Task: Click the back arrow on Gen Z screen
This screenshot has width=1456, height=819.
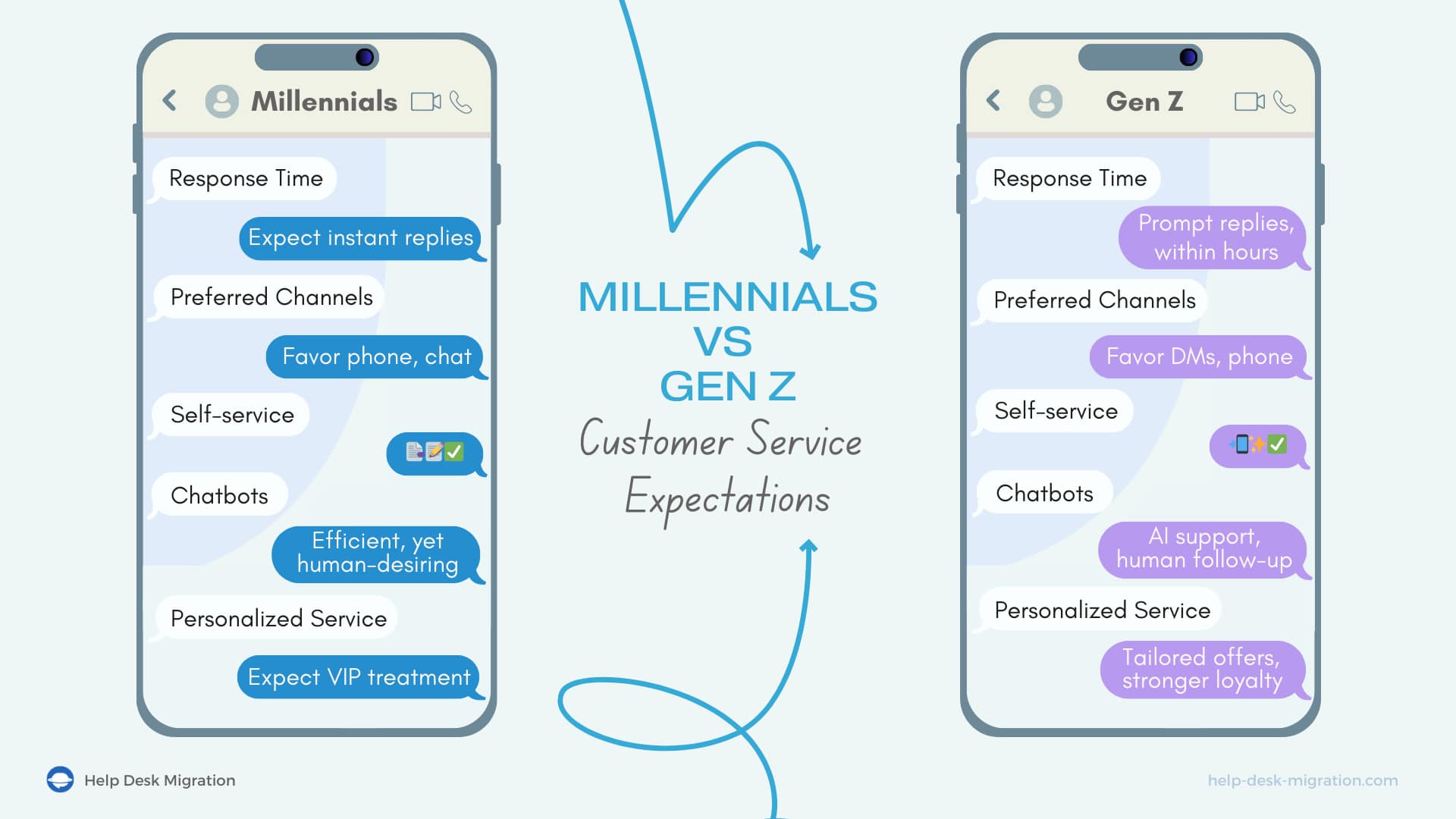Action: coord(991,101)
